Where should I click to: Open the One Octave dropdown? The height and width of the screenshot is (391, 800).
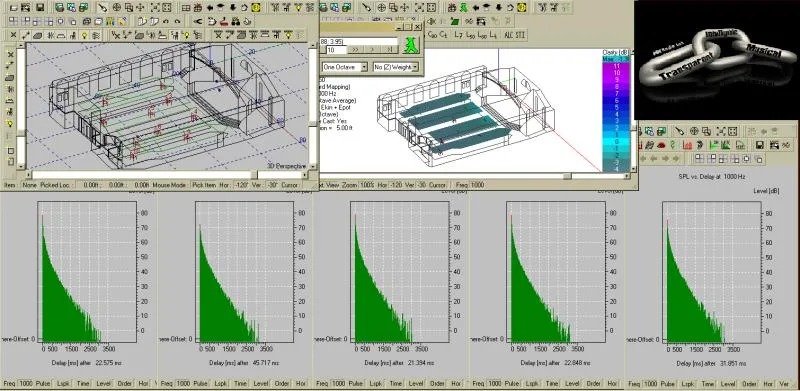pyautogui.click(x=364, y=67)
